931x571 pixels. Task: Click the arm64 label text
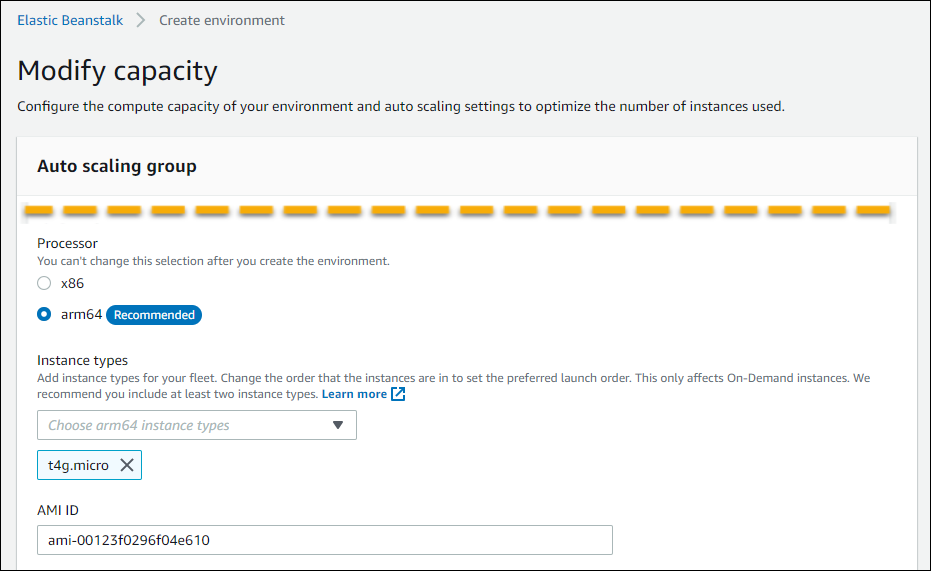80,314
